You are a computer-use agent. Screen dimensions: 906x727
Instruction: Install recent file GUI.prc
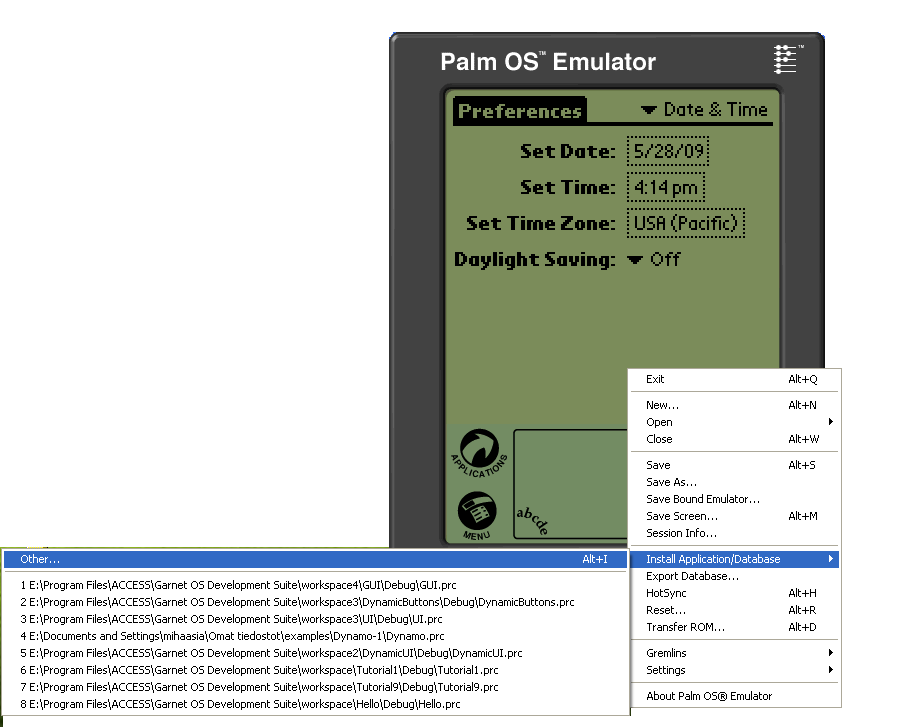tap(315, 585)
